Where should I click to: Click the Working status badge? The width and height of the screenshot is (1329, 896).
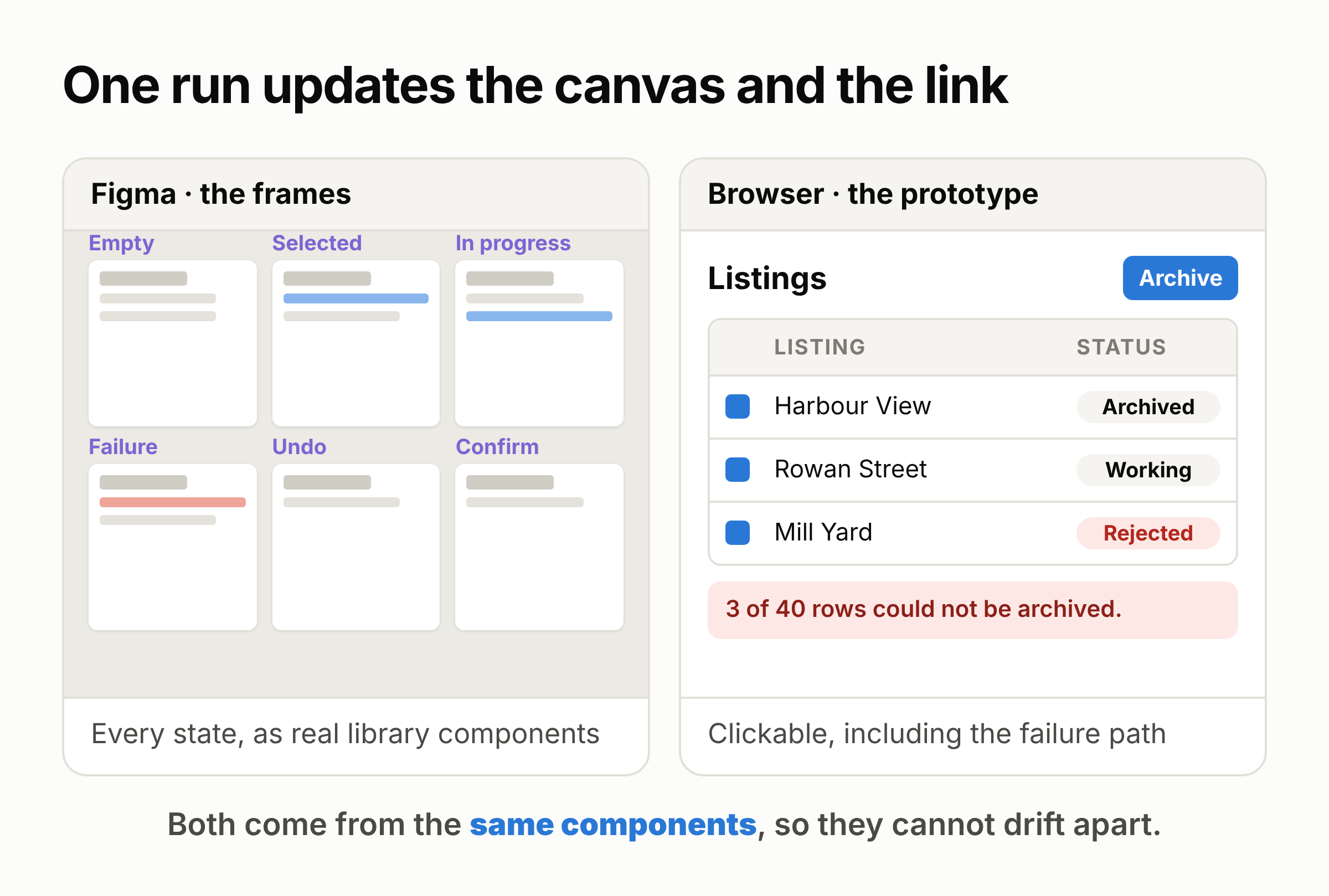(1148, 470)
